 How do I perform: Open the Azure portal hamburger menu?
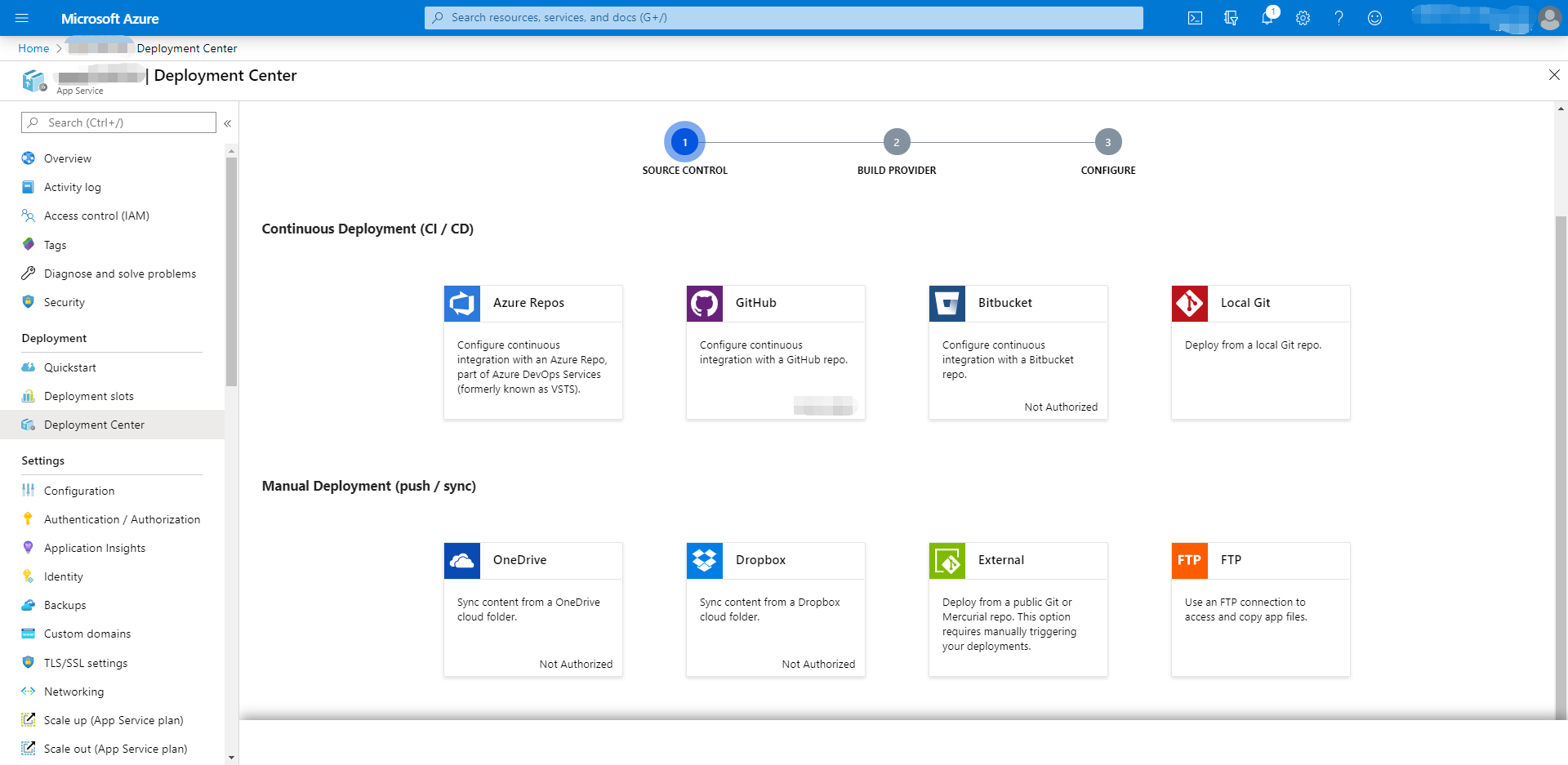[x=22, y=18]
